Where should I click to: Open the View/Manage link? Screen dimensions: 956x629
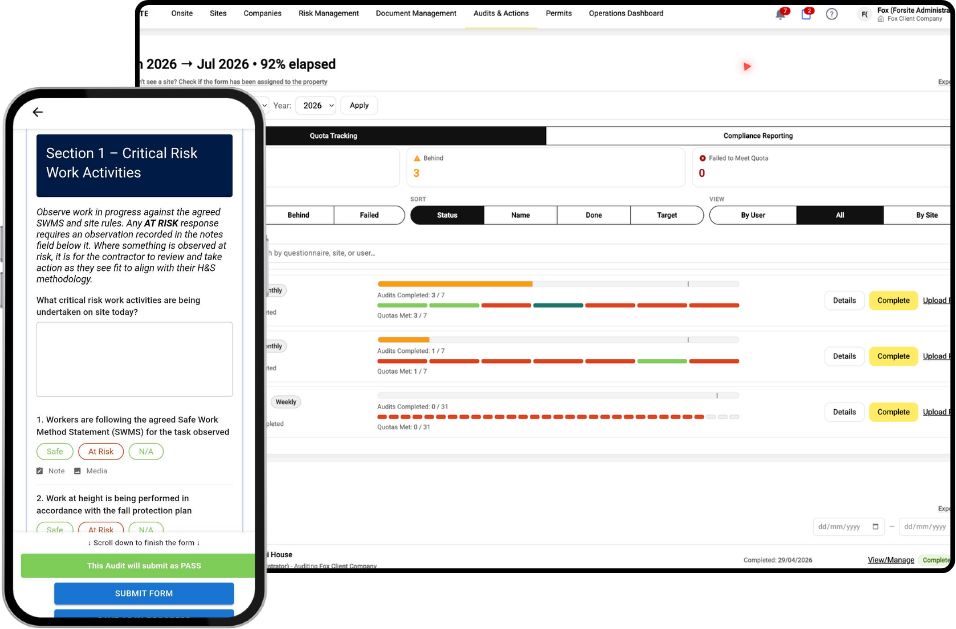pyautogui.click(x=891, y=560)
